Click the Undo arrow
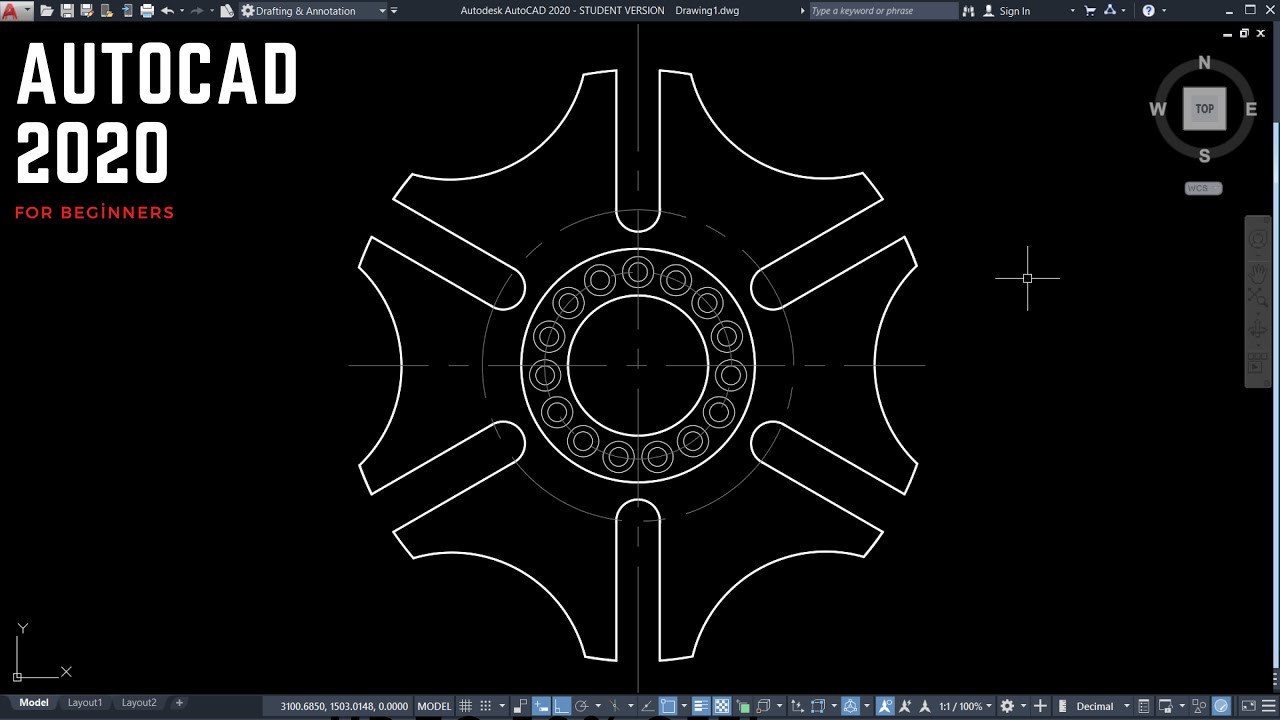The width and height of the screenshot is (1280, 720). click(167, 11)
